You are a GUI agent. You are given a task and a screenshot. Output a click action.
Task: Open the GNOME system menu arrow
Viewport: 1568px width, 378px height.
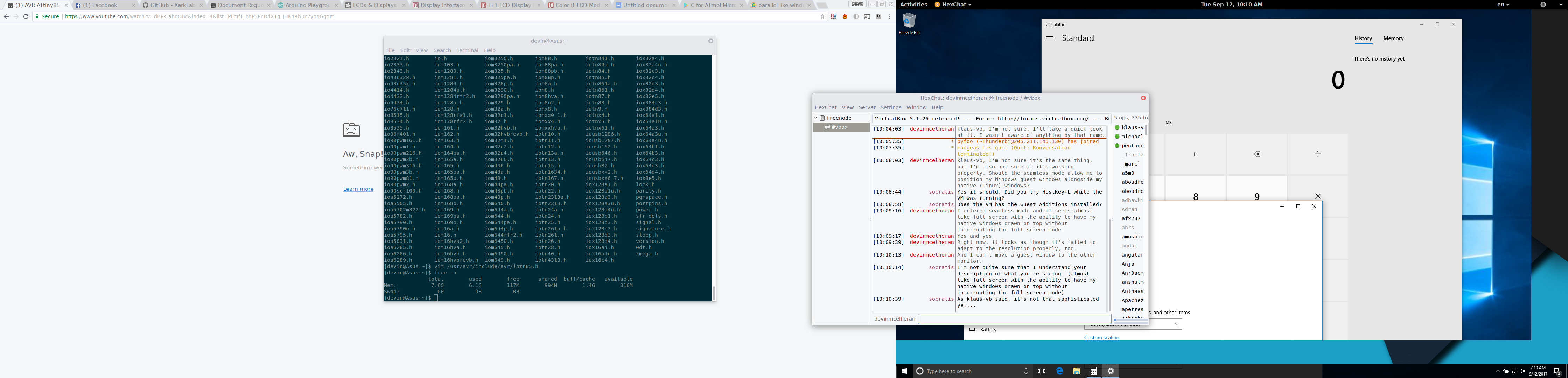pyautogui.click(x=1561, y=4)
